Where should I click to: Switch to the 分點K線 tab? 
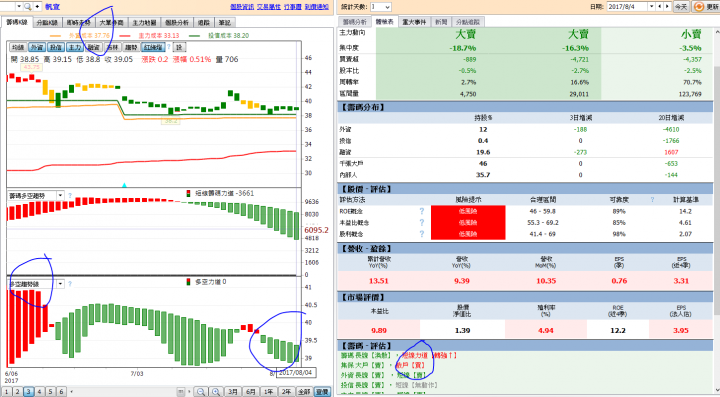(x=47, y=22)
